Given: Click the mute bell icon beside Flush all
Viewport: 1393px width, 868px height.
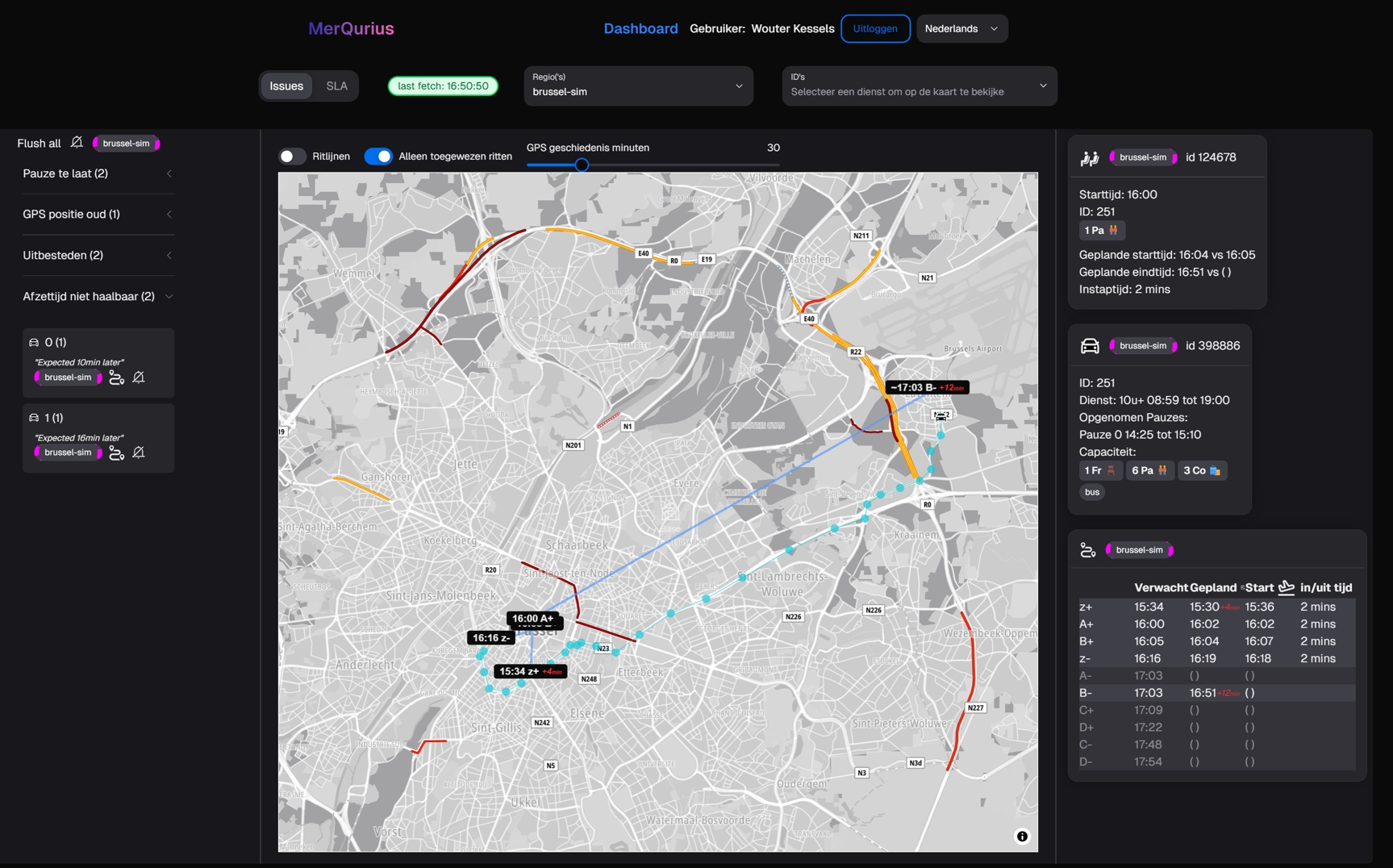Looking at the screenshot, I should coord(77,143).
